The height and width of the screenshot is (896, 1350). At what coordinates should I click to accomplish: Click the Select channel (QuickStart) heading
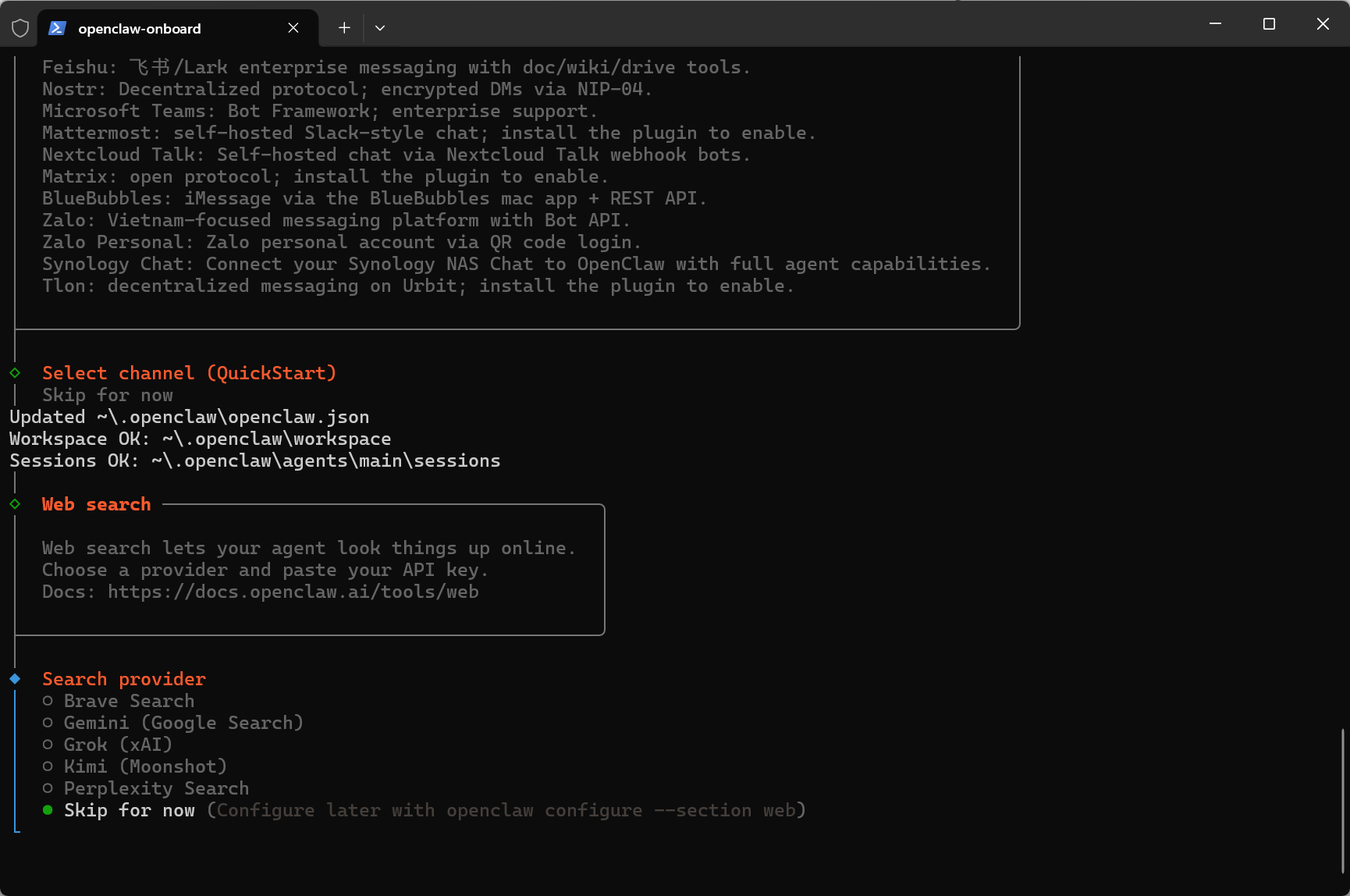tap(190, 373)
